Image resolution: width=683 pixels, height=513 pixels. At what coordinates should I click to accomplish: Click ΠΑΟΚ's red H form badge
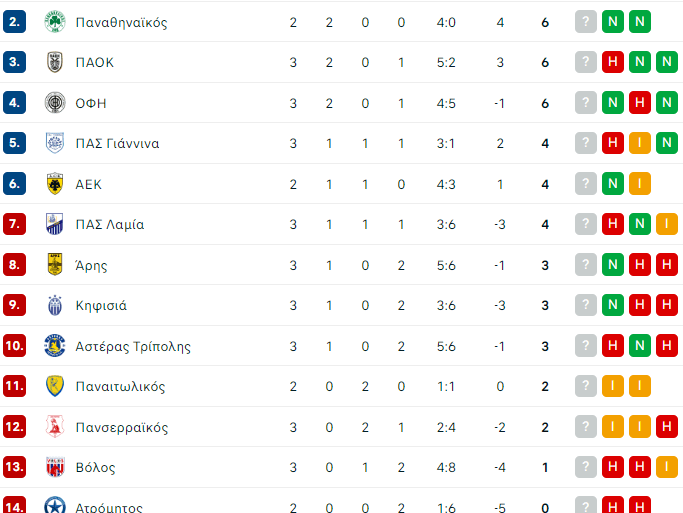[612, 62]
